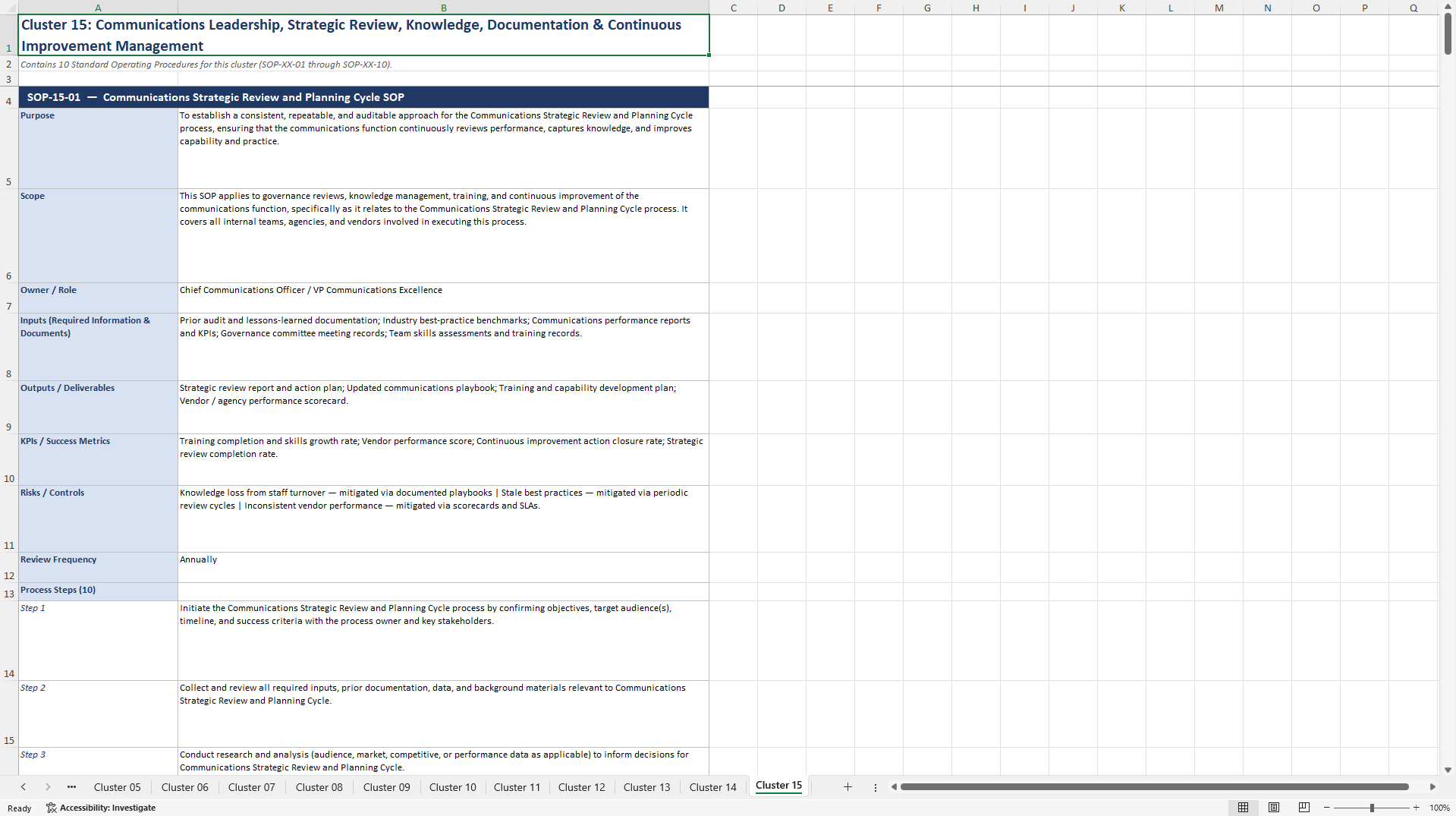Click the Purpose label cell
1456x816 pixels.
point(98,149)
